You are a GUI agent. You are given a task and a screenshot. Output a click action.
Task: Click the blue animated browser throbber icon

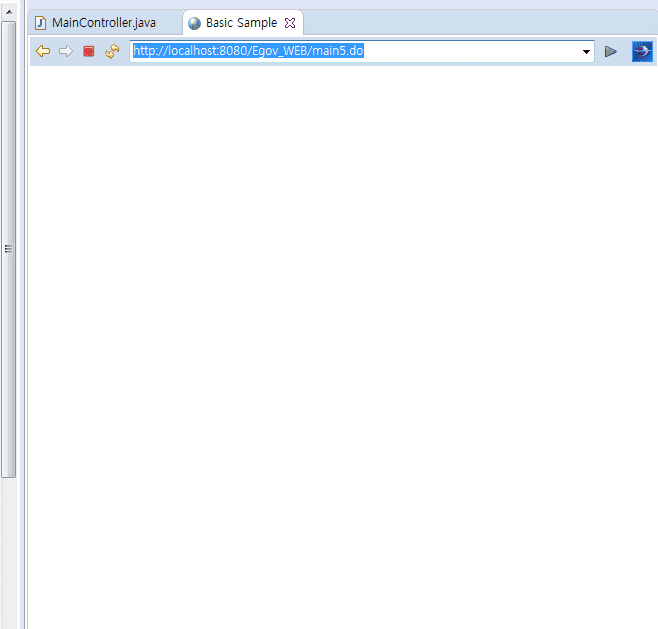tap(642, 51)
